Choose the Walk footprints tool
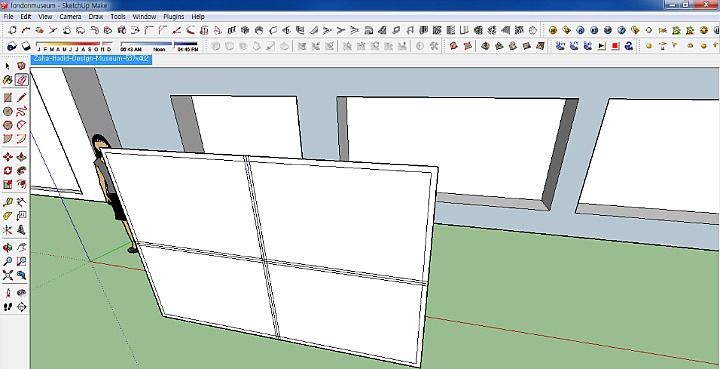Image resolution: width=720 pixels, height=369 pixels. pyautogui.click(x=8, y=307)
